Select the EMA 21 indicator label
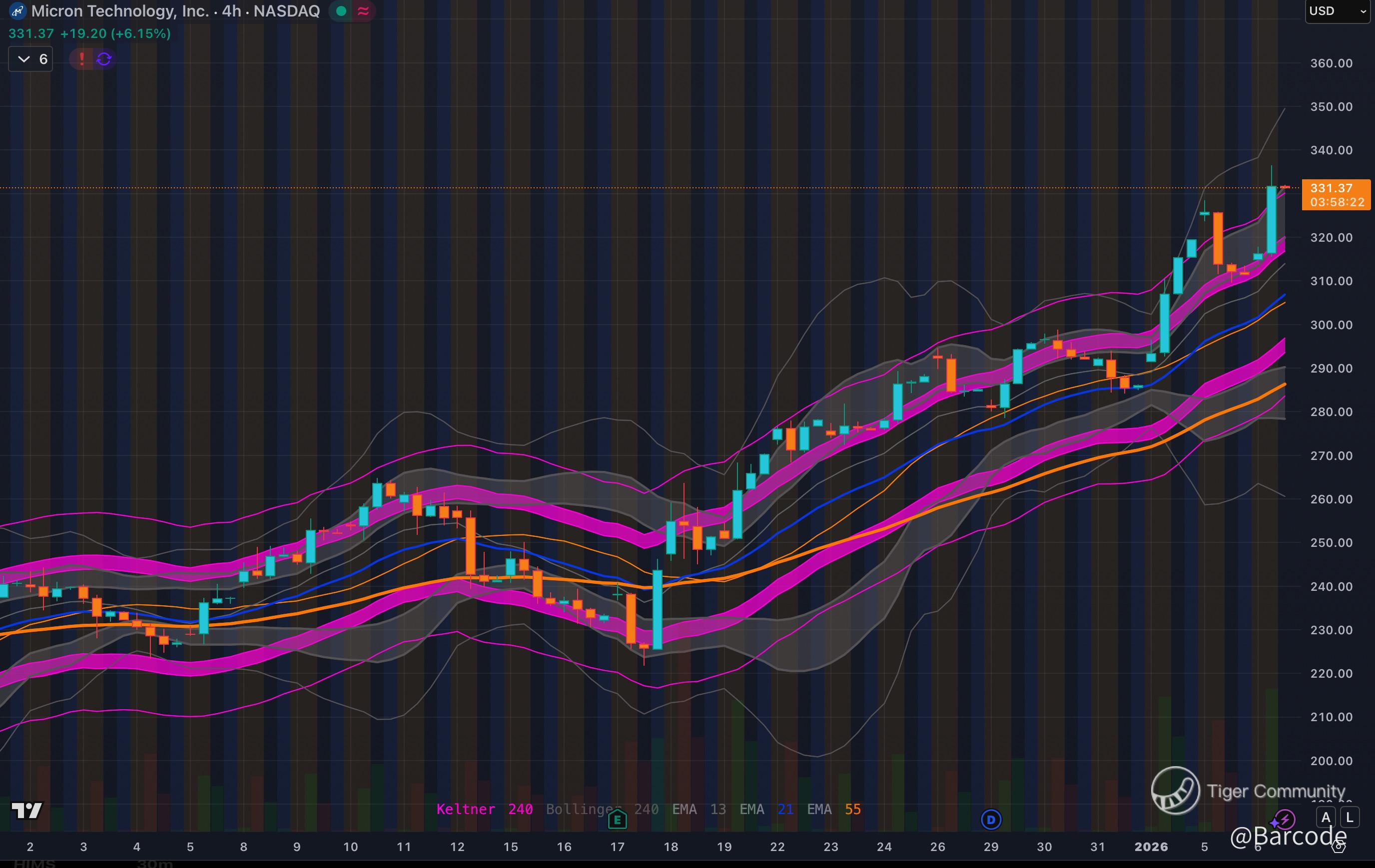The image size is (1375, 868). pyautogui.click(x=766, y=809)
